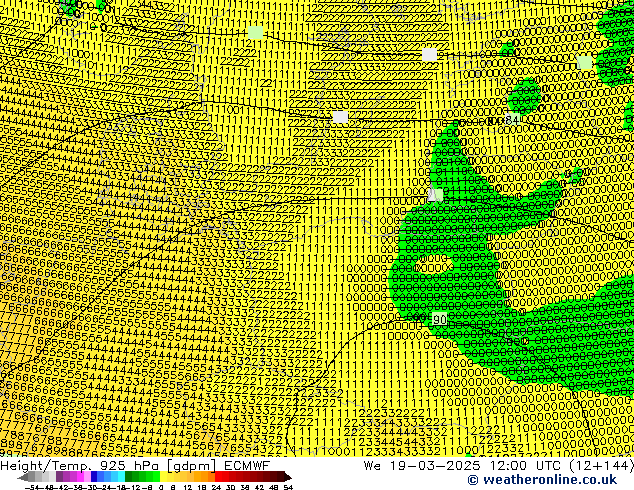Click the contour label '90'
Screen dimensions: 634x490
point(440,319)
